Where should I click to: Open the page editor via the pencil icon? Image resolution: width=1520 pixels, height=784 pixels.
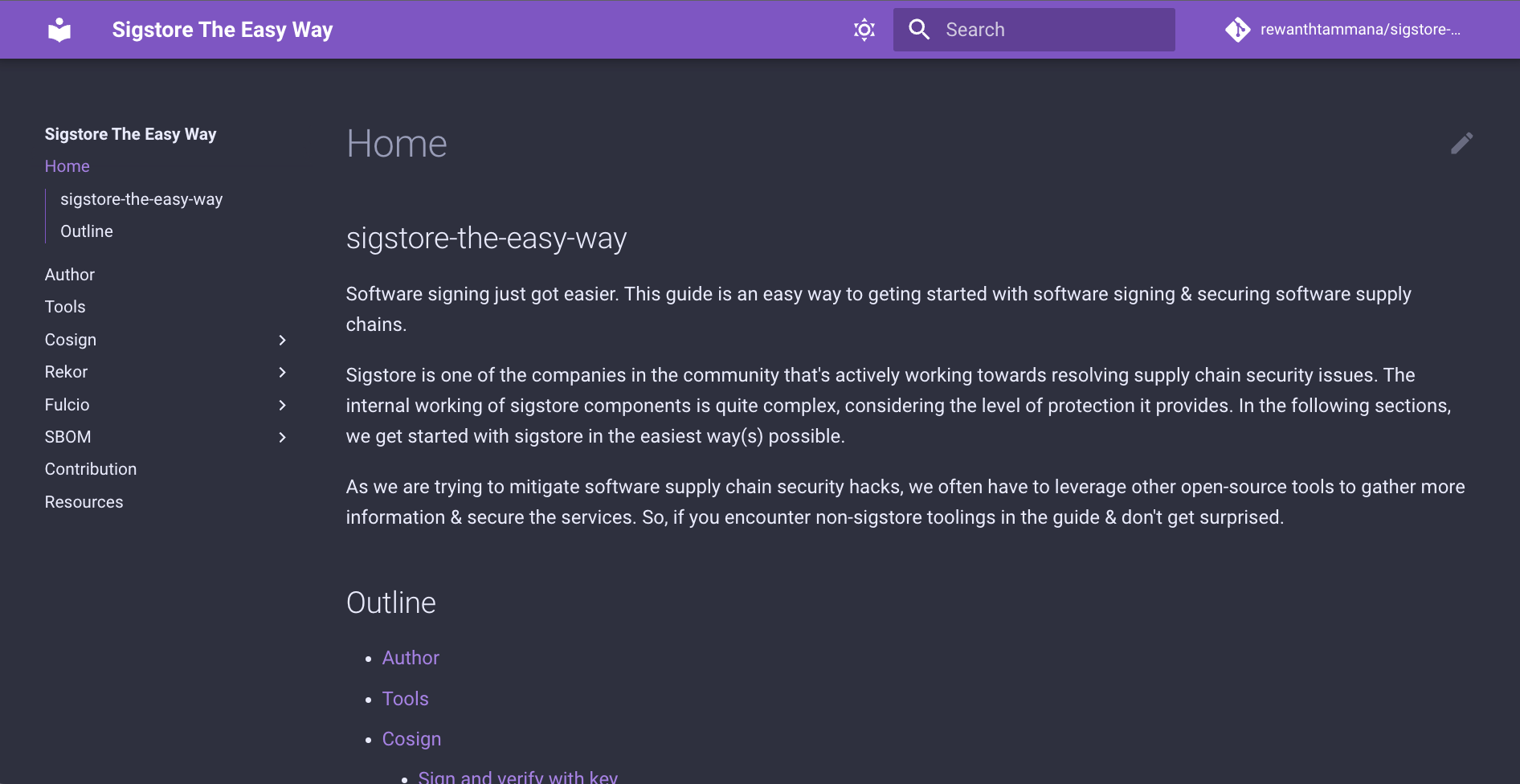coord(1462,143)
